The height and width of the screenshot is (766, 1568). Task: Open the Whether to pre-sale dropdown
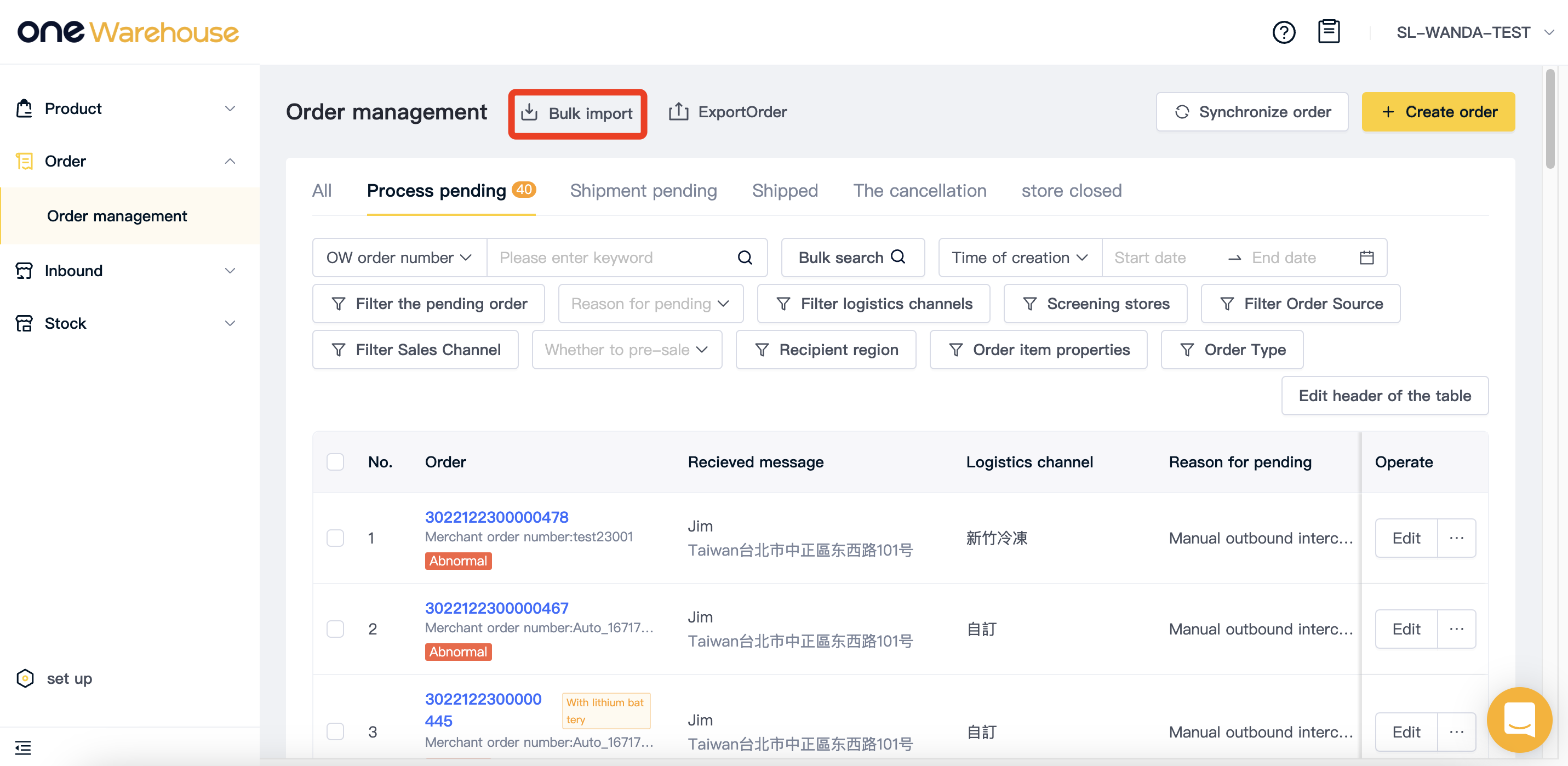coord(627,350)
